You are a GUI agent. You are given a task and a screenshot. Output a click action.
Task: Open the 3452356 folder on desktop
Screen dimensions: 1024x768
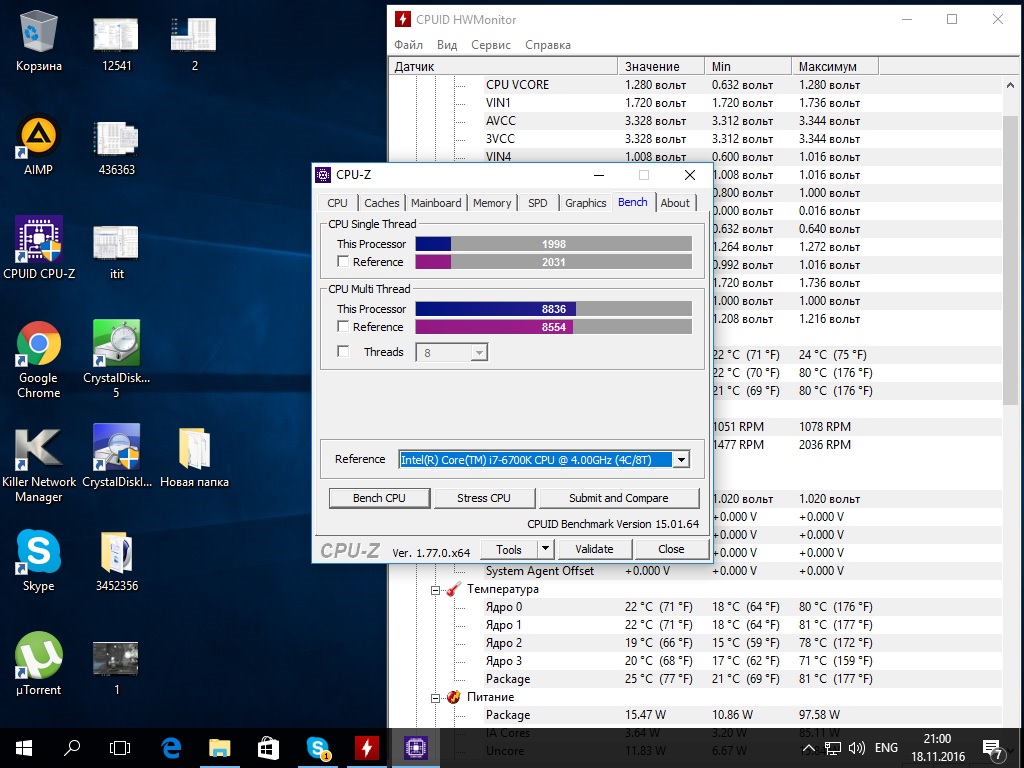click(x=116, y=560)
